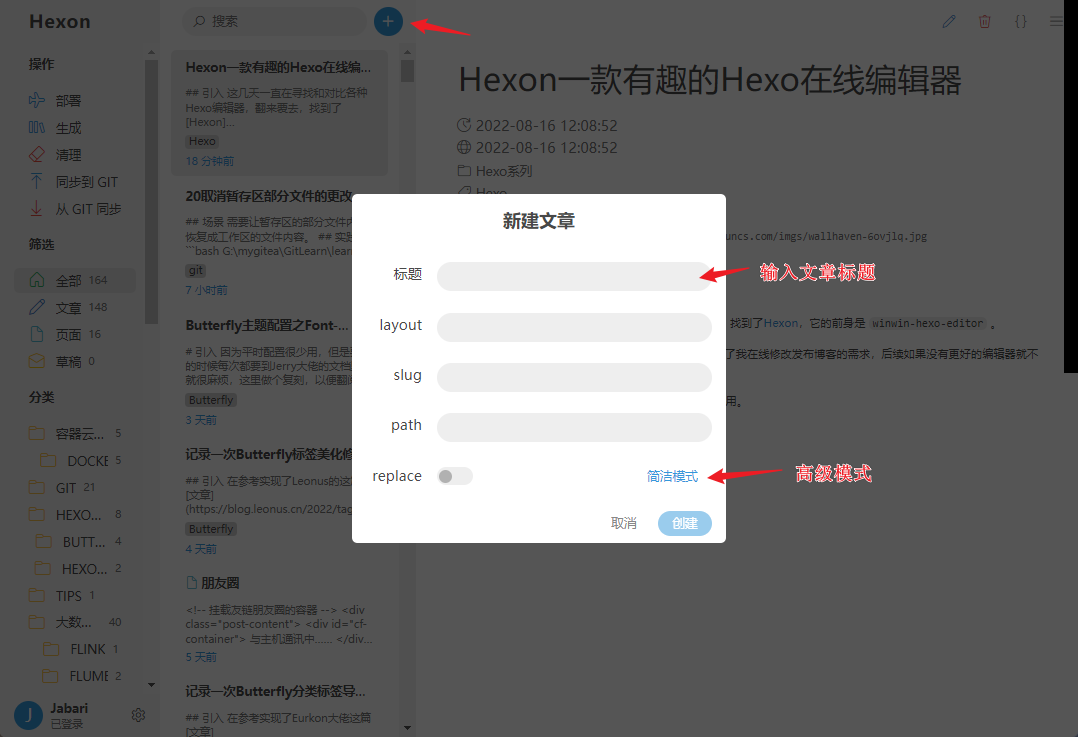Open article Butterfly主题配置之Font
The image size is (1078, 737).
point(267,326)
